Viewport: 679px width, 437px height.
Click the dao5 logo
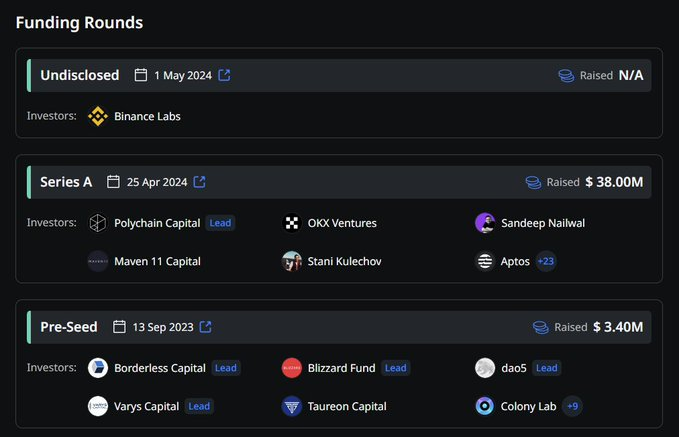tap(485, 368)
